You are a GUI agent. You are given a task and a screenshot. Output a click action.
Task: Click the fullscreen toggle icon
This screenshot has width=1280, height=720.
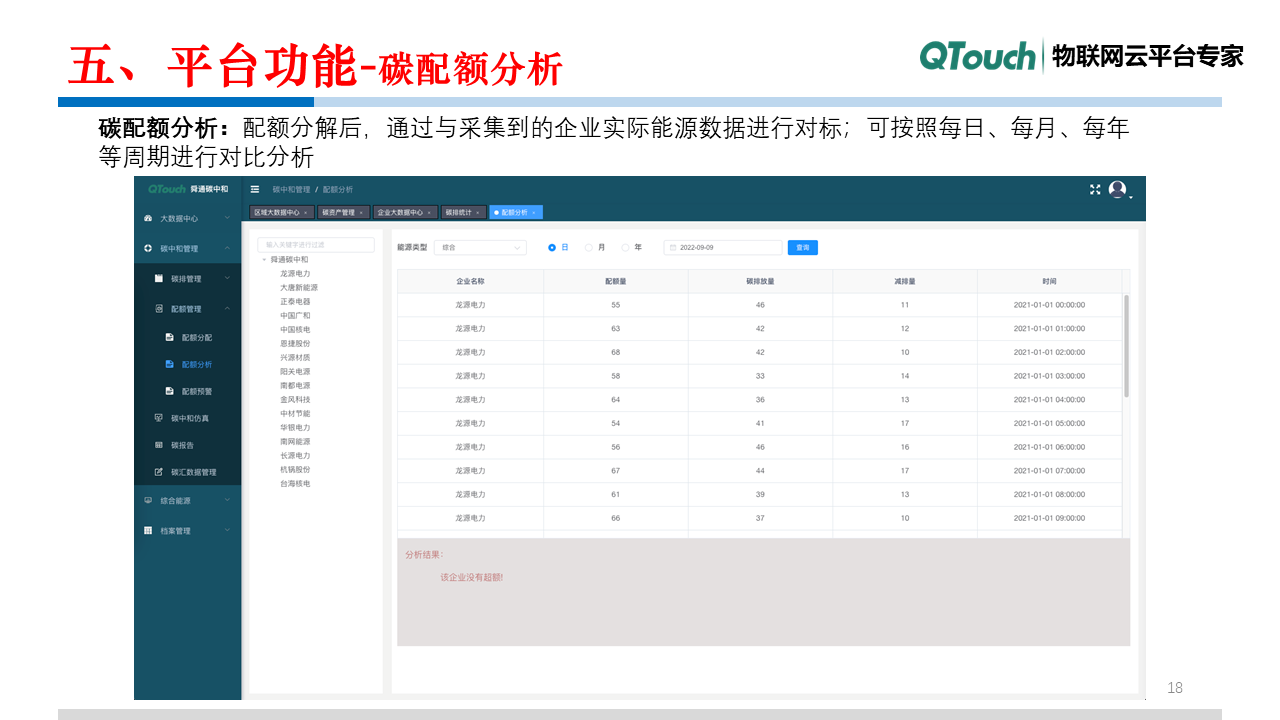(1095, 189)
